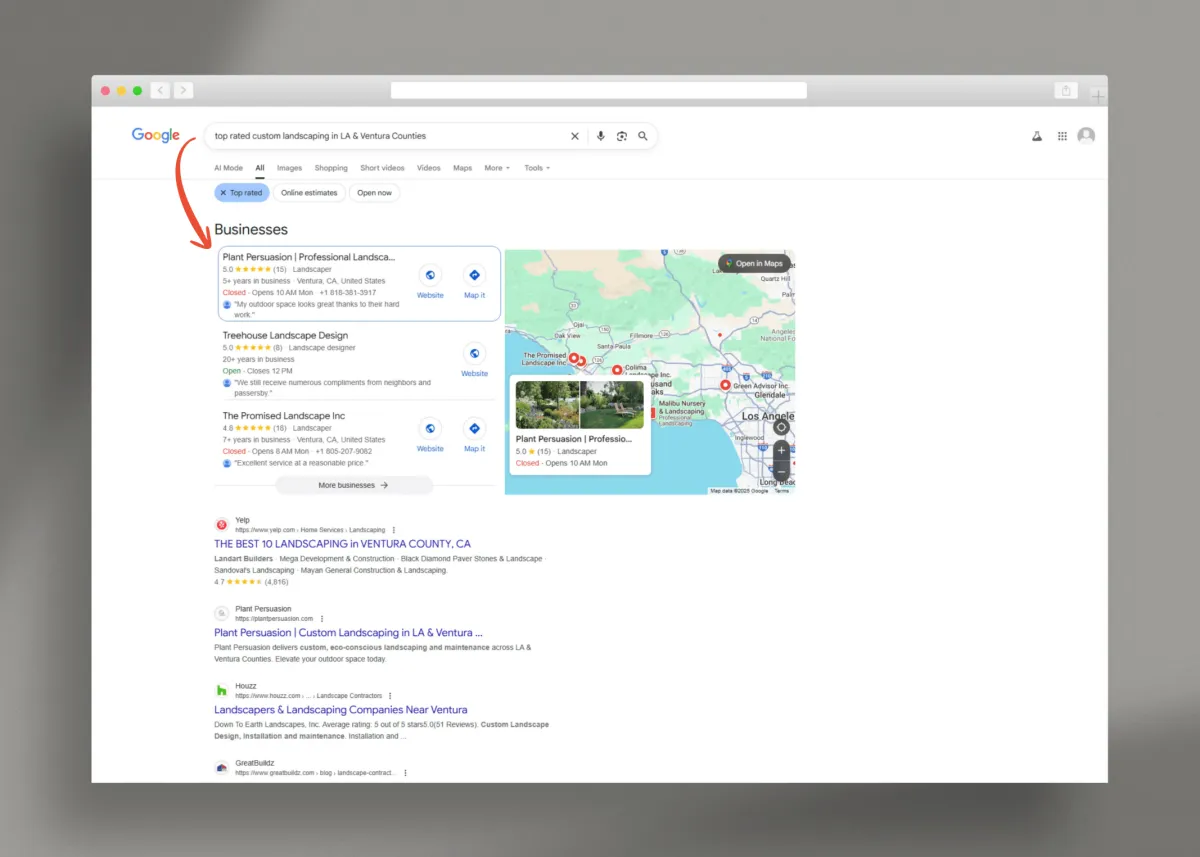Click the browser share icon
This screenshot has height=857, width=1200.
pos(1066,90)
